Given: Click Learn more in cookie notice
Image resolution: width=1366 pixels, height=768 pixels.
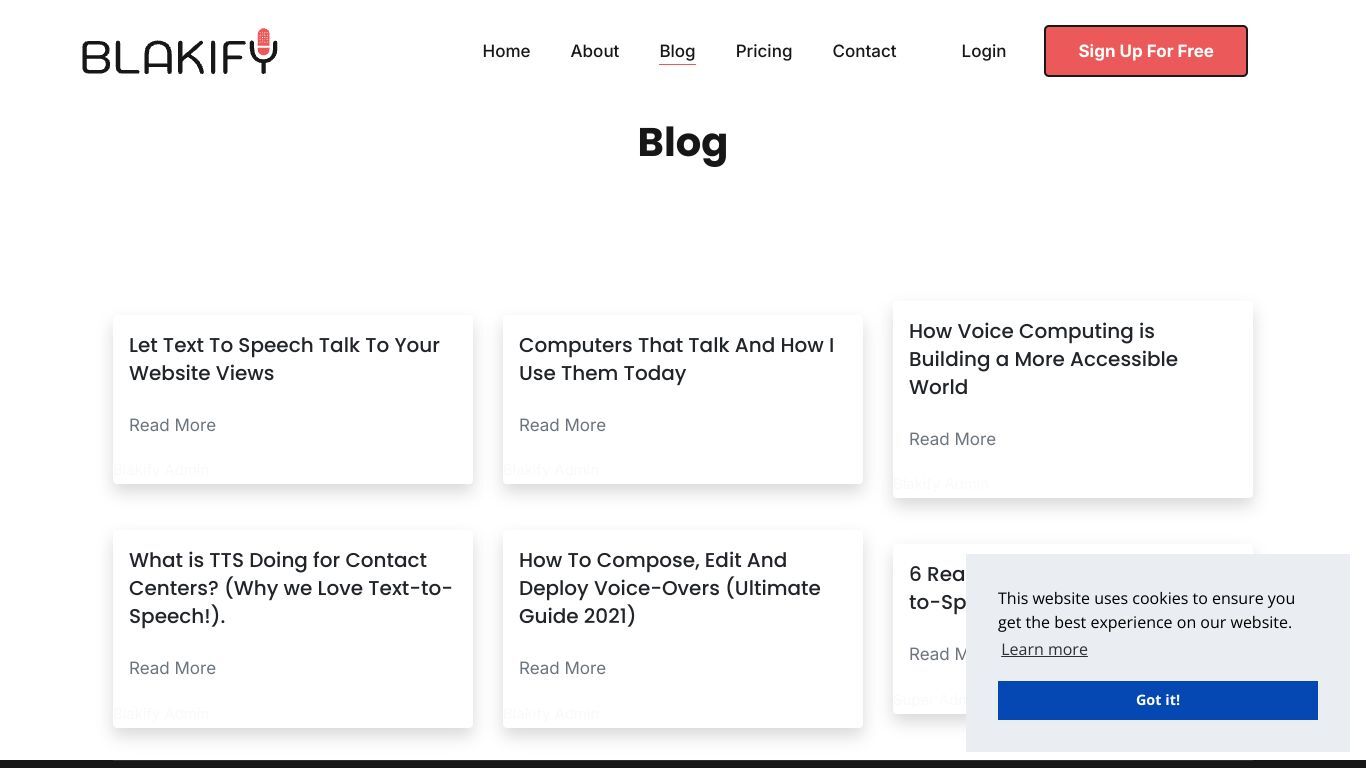Looking at the screenshot, I should 1044,649.
